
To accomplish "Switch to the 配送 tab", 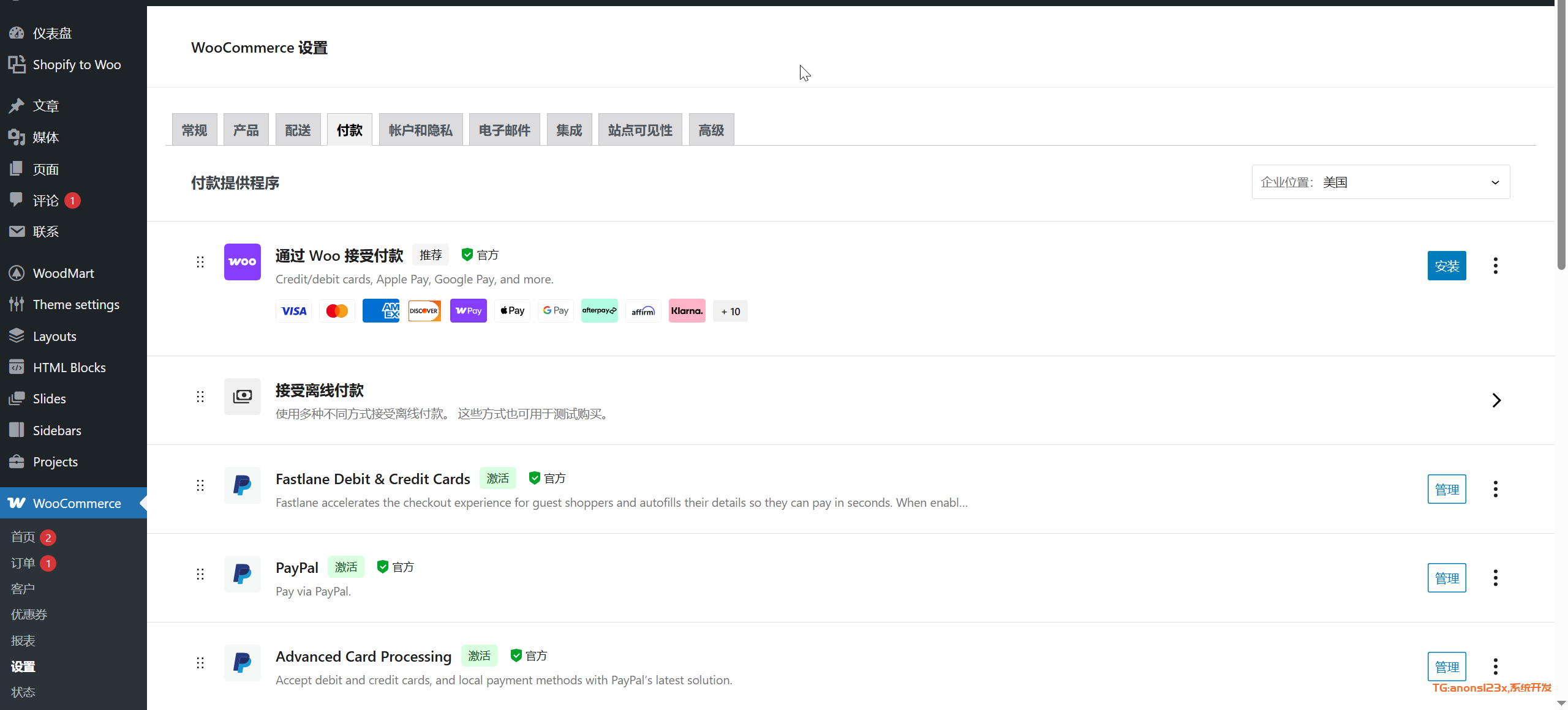I will click(298, 130).
